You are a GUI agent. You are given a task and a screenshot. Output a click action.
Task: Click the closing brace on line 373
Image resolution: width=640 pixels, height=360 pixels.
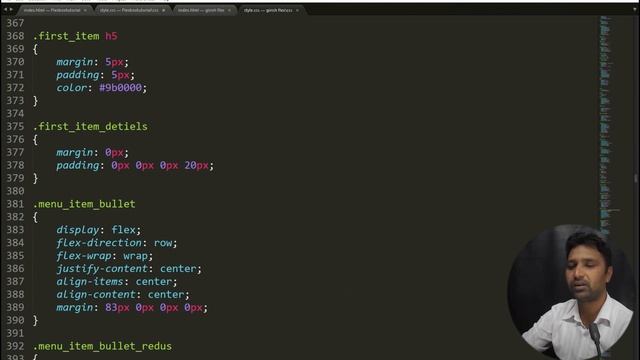point(36,101)
